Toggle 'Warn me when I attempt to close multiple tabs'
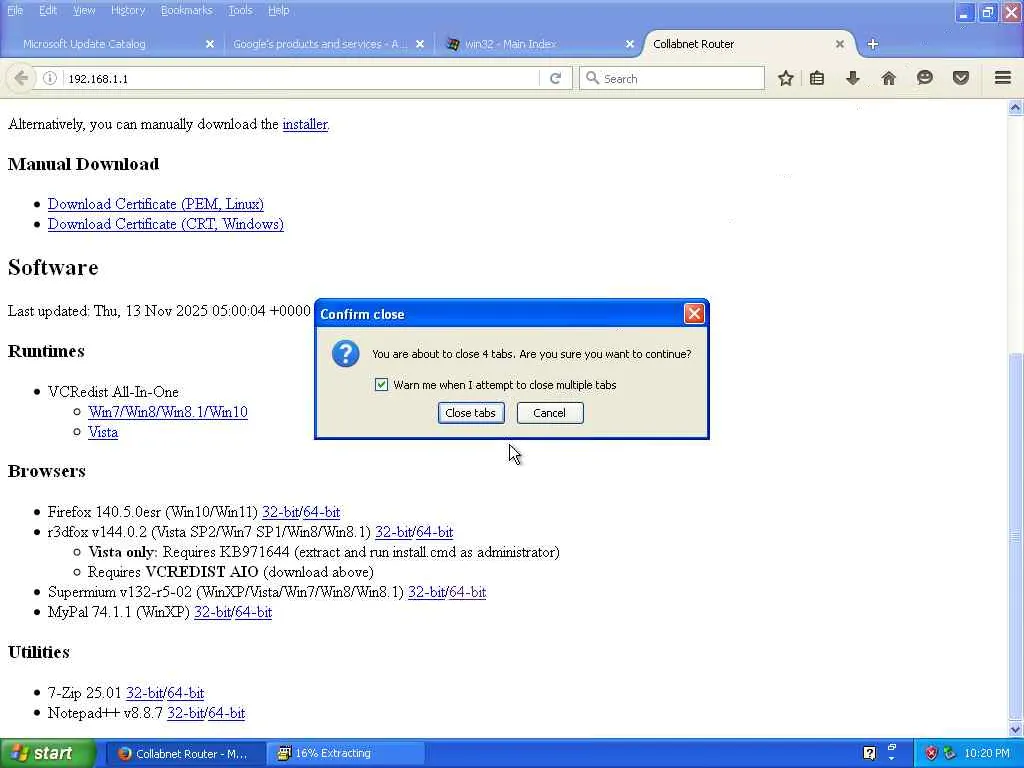Image resolution: width=1024 pixels, height=768 pixels. (381, 385)
